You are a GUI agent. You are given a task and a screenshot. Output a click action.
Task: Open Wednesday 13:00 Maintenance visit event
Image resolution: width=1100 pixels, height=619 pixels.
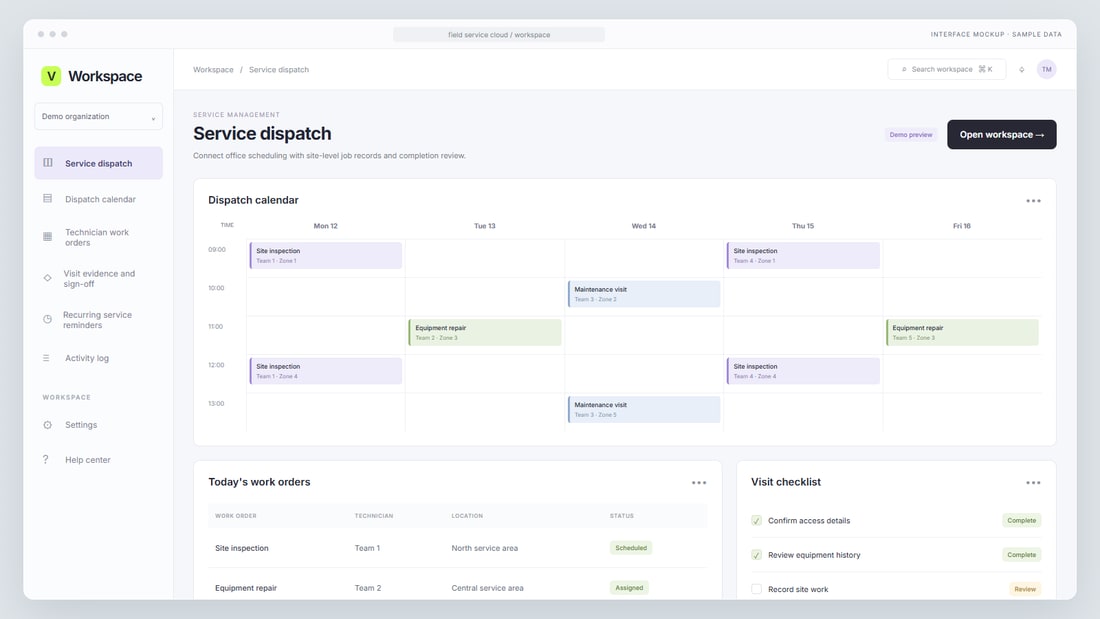(644, 410)
